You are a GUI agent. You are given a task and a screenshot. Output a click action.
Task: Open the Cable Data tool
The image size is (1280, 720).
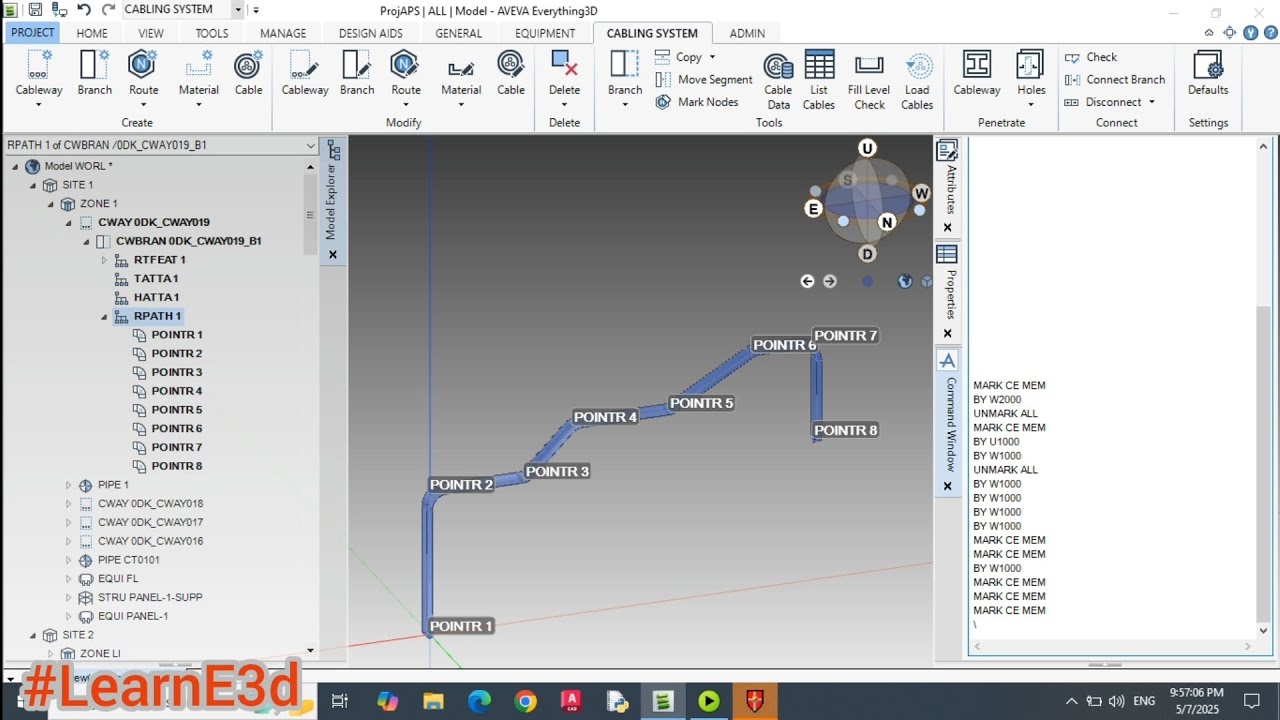pyautogui.click(x=778, y=80)
